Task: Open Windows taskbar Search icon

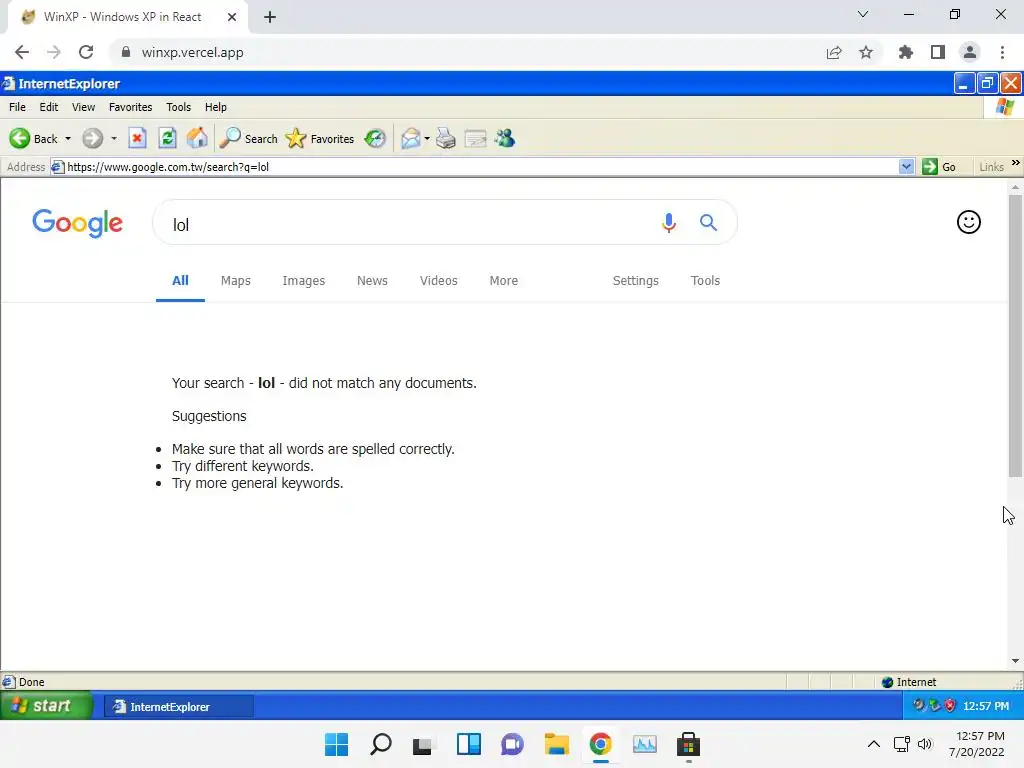Action: (x=380, y=744)
